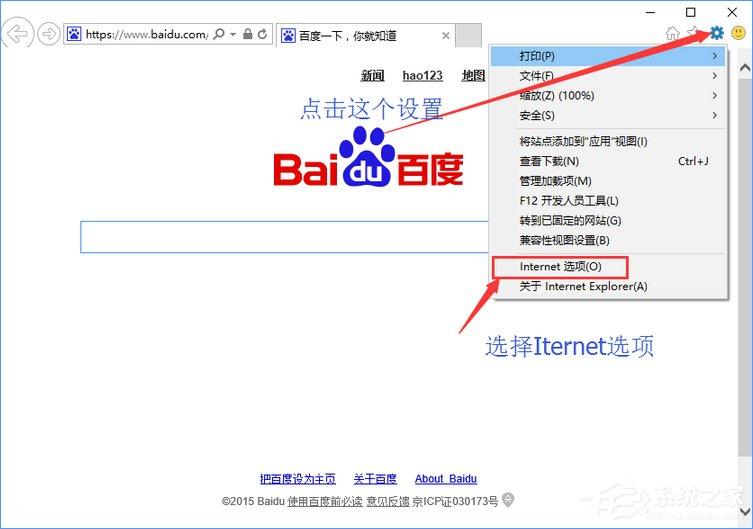Open the 地图 link
The image size is (753, 529).
pyautogui.click(x=474, y=75)
